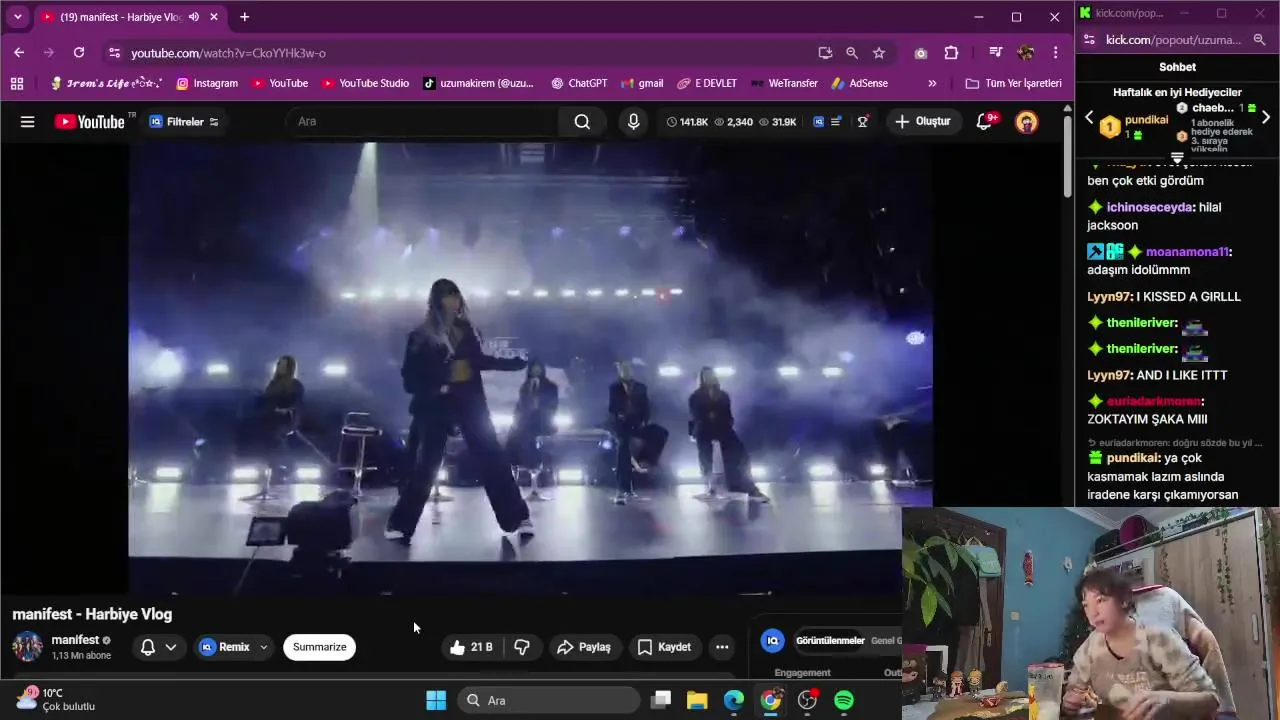Open the Windows Start menu
This screenshot has width=1280, height=720.
[x=436, y=700]
